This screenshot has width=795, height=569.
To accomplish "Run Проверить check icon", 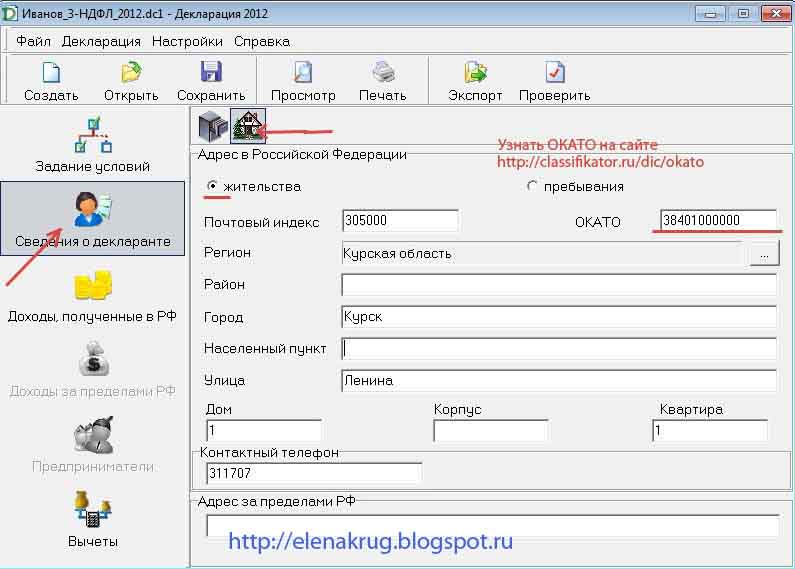I will tap(554, 74).
